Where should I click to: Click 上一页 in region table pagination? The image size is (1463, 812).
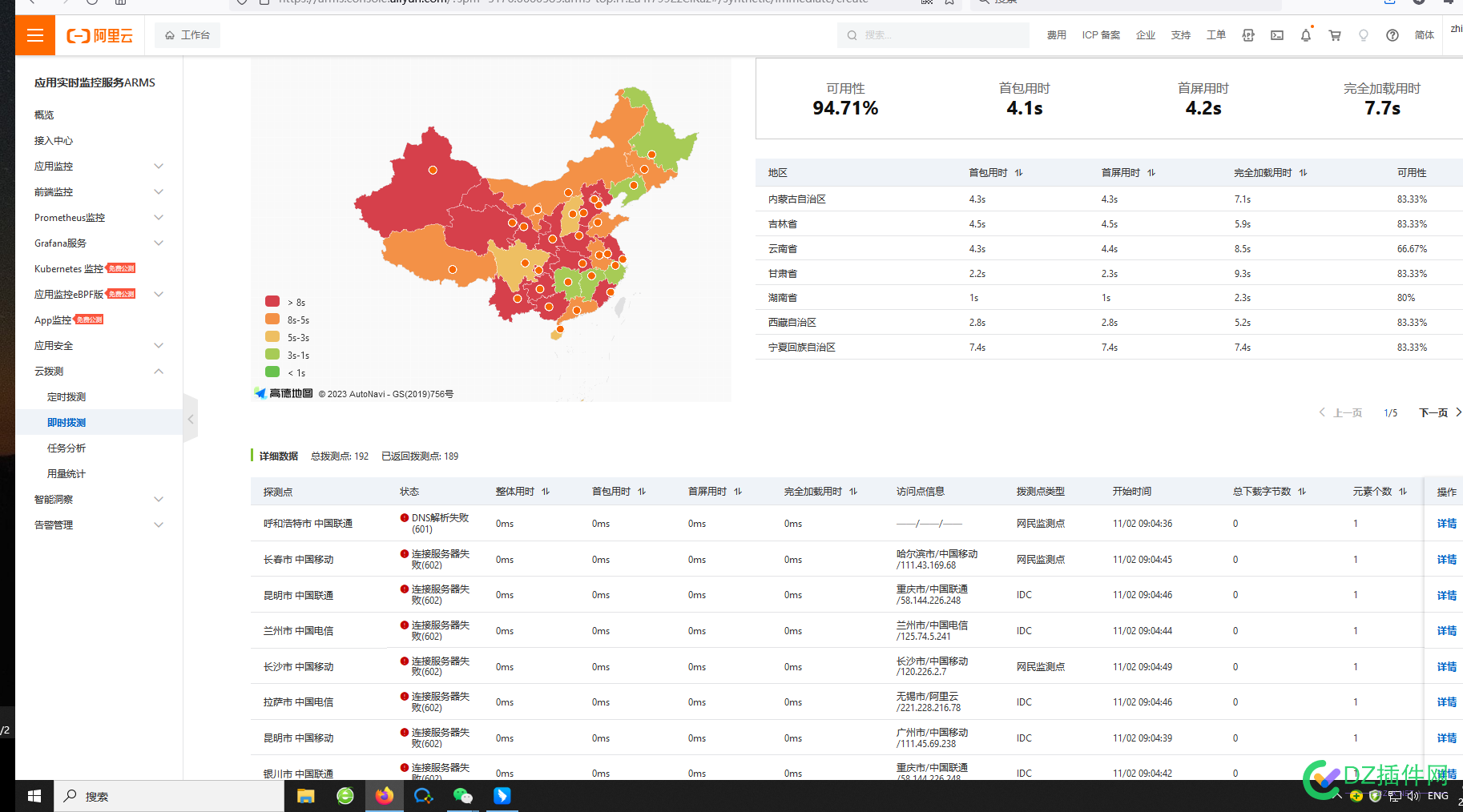[x=1340, y=412]
